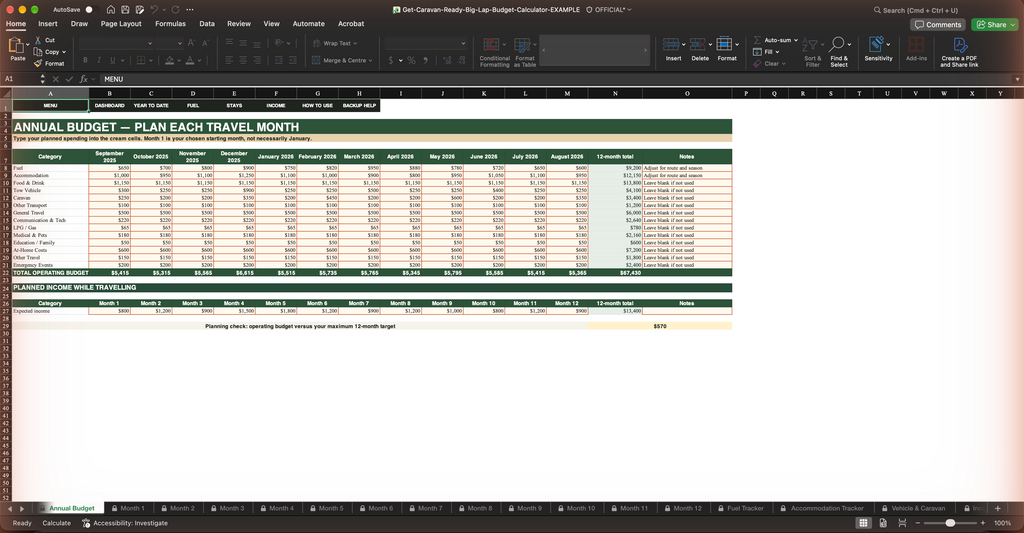Click the Paste clipboard icon
1024x533 pixels.
pyautogui.click(x=17, y=46)
